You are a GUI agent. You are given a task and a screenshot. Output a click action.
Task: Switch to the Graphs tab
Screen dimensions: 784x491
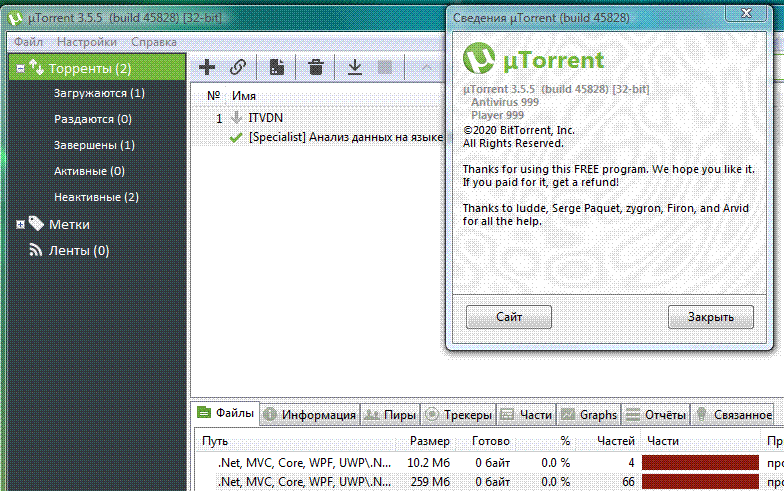(x=589, y=414)
